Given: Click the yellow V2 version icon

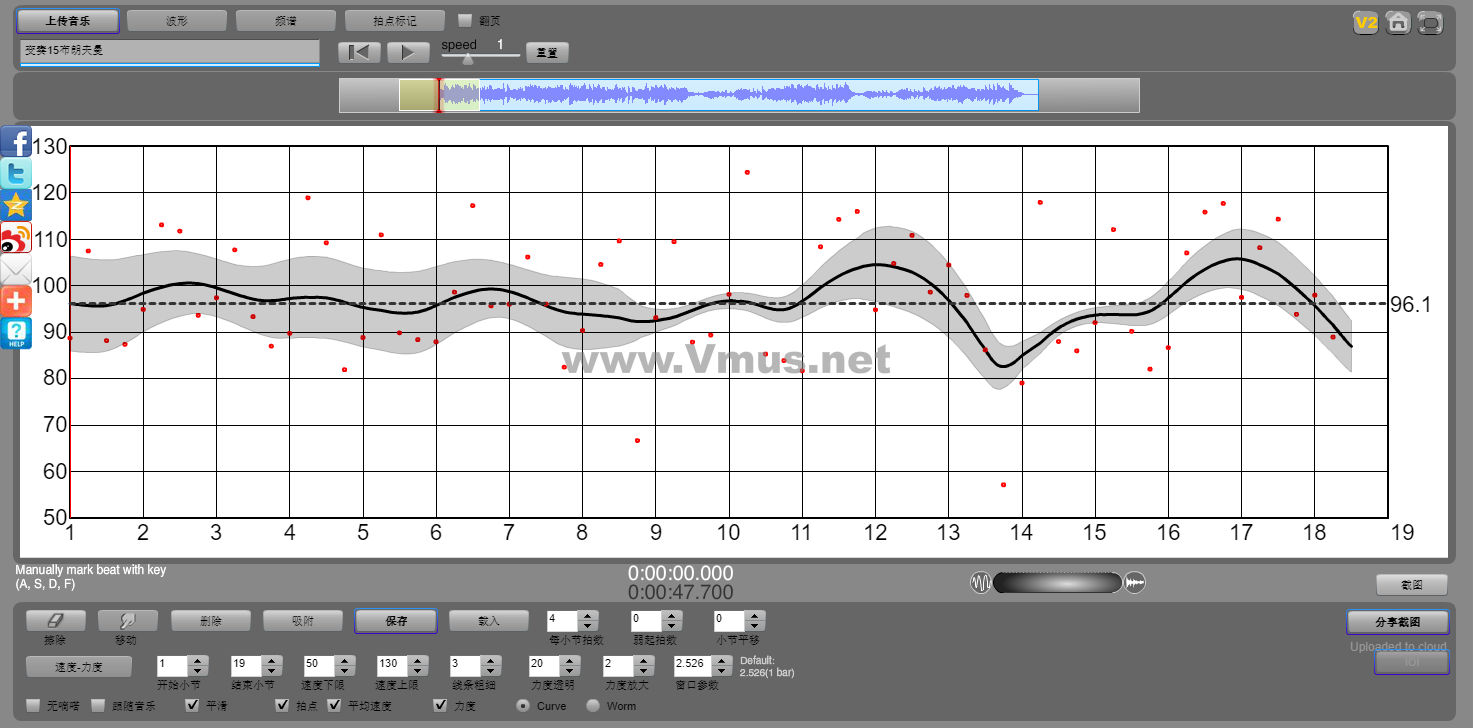Looking at the screenshot, I should click(x=1365, y=22).
